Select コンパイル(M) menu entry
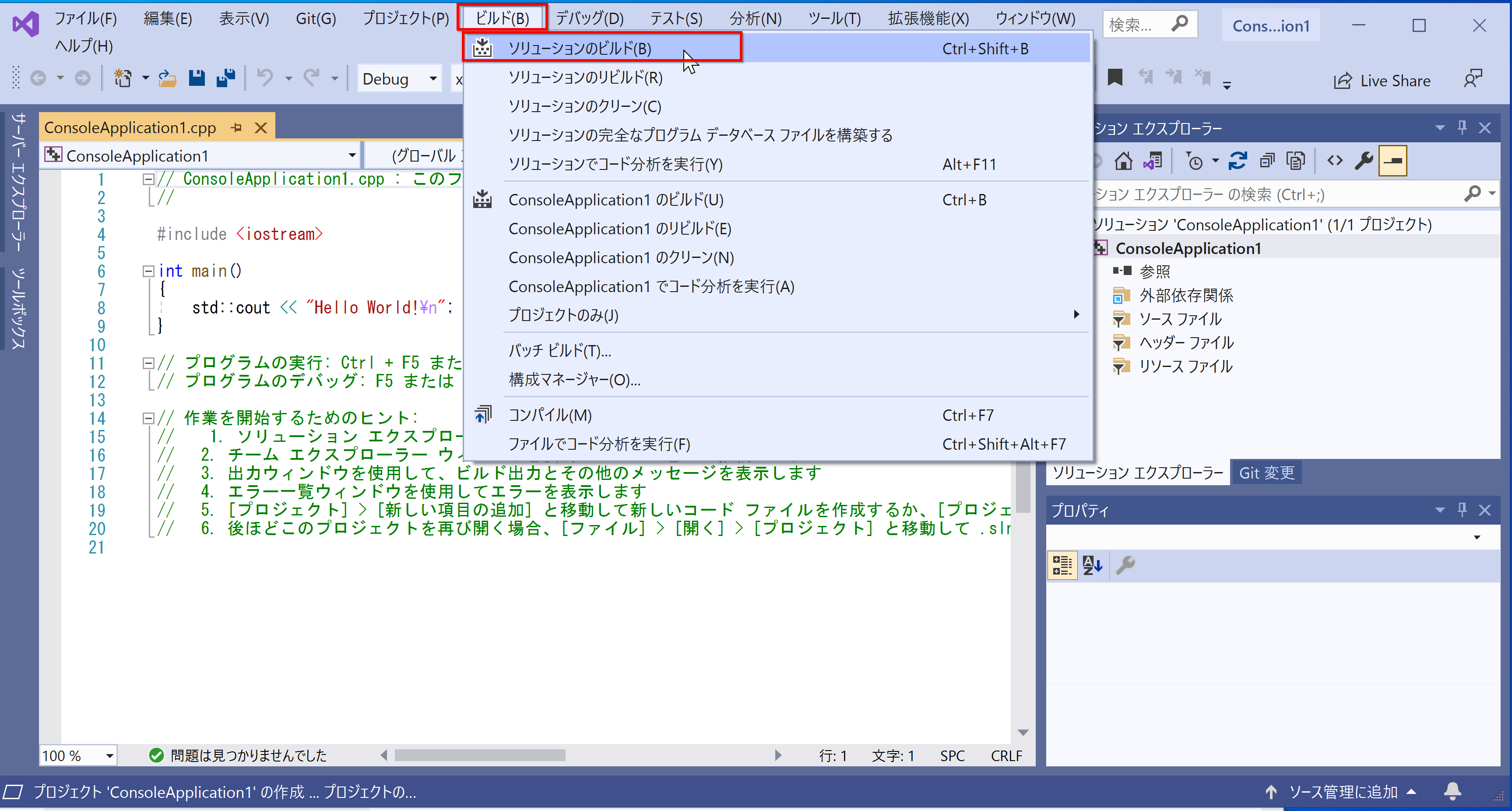The width and height of the screenshot is (1512, 811). pos(777,415)
